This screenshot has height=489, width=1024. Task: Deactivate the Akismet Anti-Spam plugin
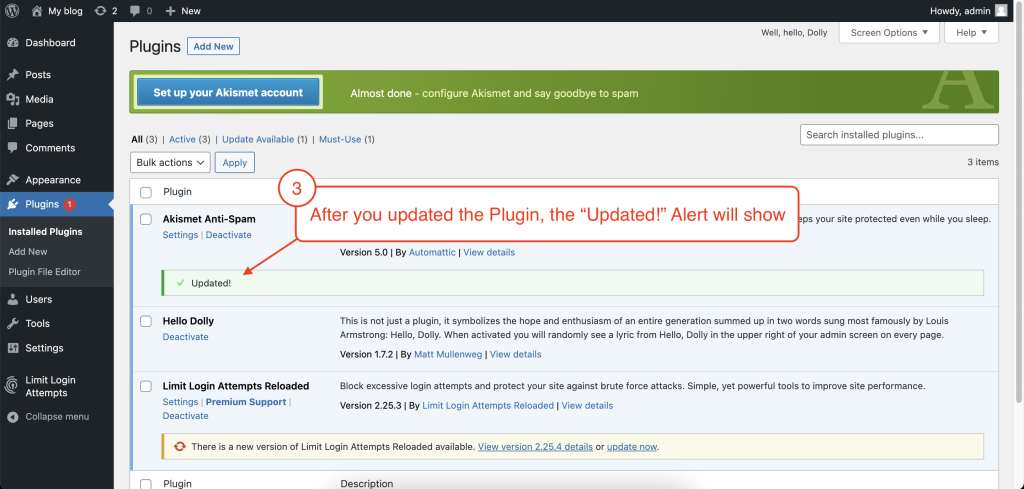click(229, 234)
